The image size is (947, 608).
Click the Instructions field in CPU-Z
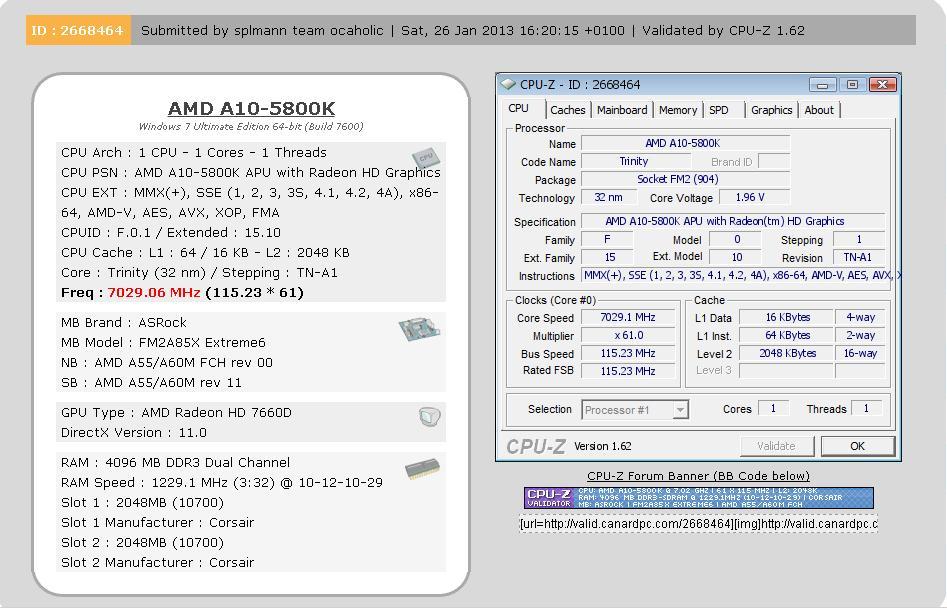click(740, 275)
